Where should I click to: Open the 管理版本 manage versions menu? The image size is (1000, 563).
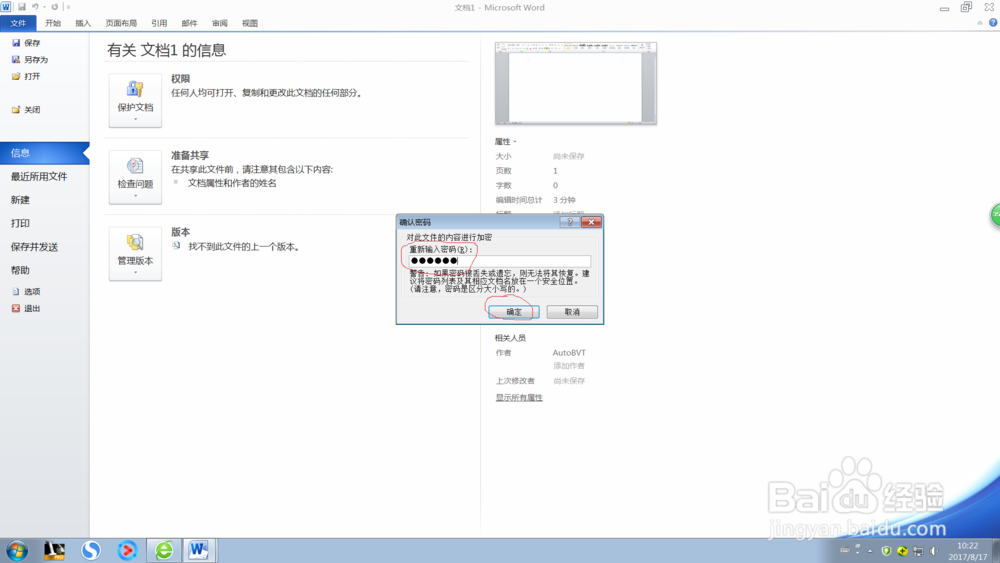135,254
